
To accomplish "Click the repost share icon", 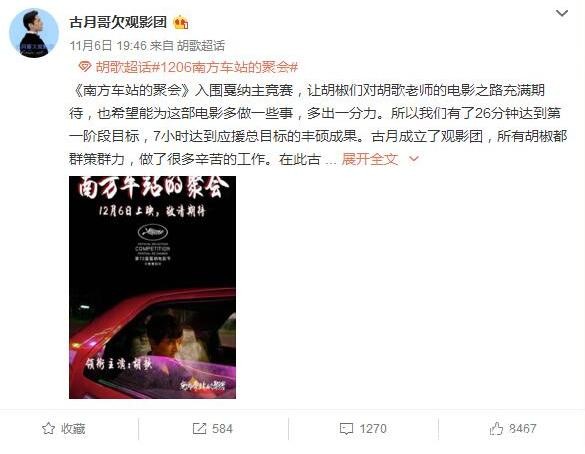I will pyautogui.click(x=199, y=429).
